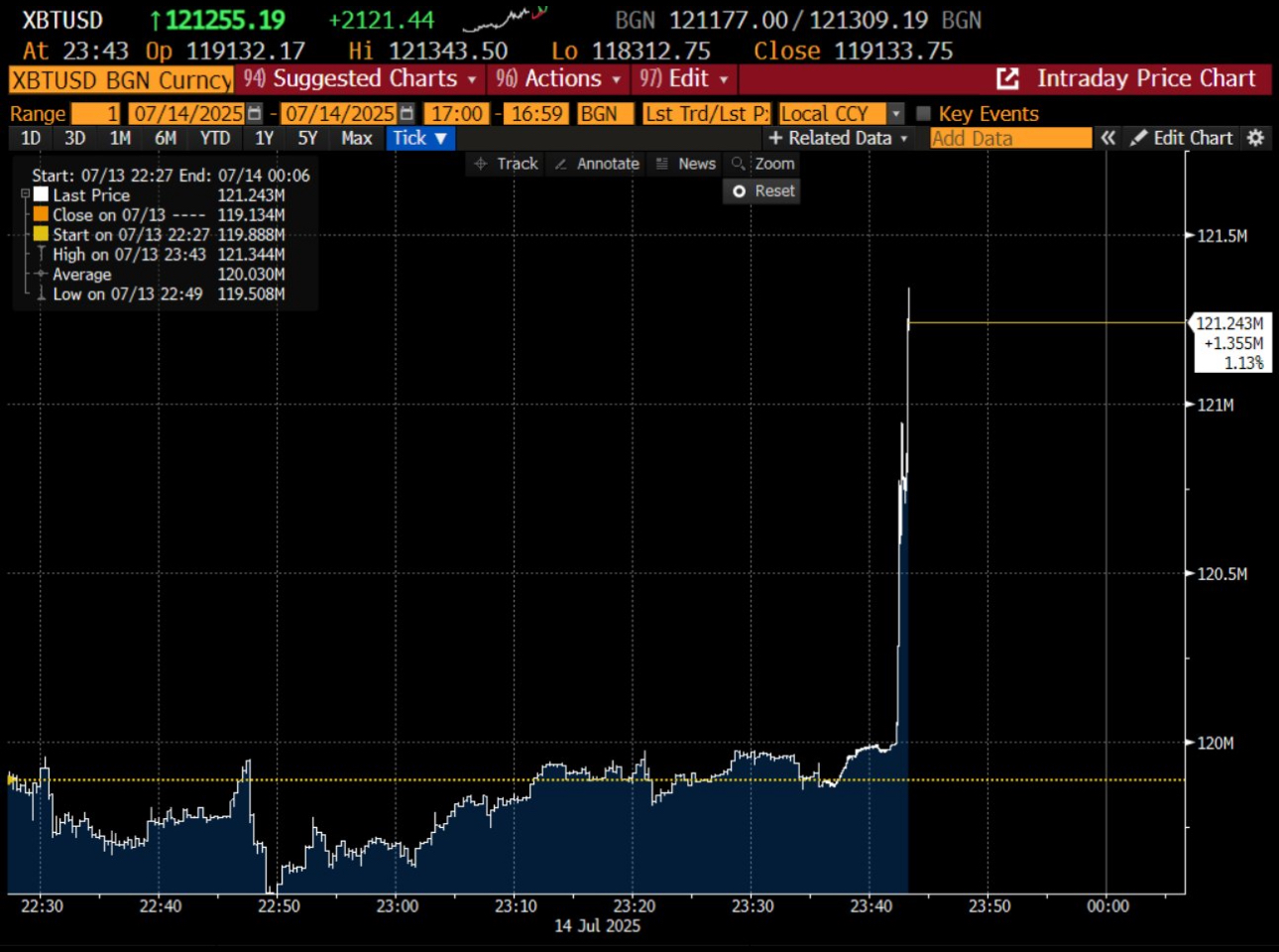
Task: Click the 23:40 x-axis time label
Action: [872, 906]
